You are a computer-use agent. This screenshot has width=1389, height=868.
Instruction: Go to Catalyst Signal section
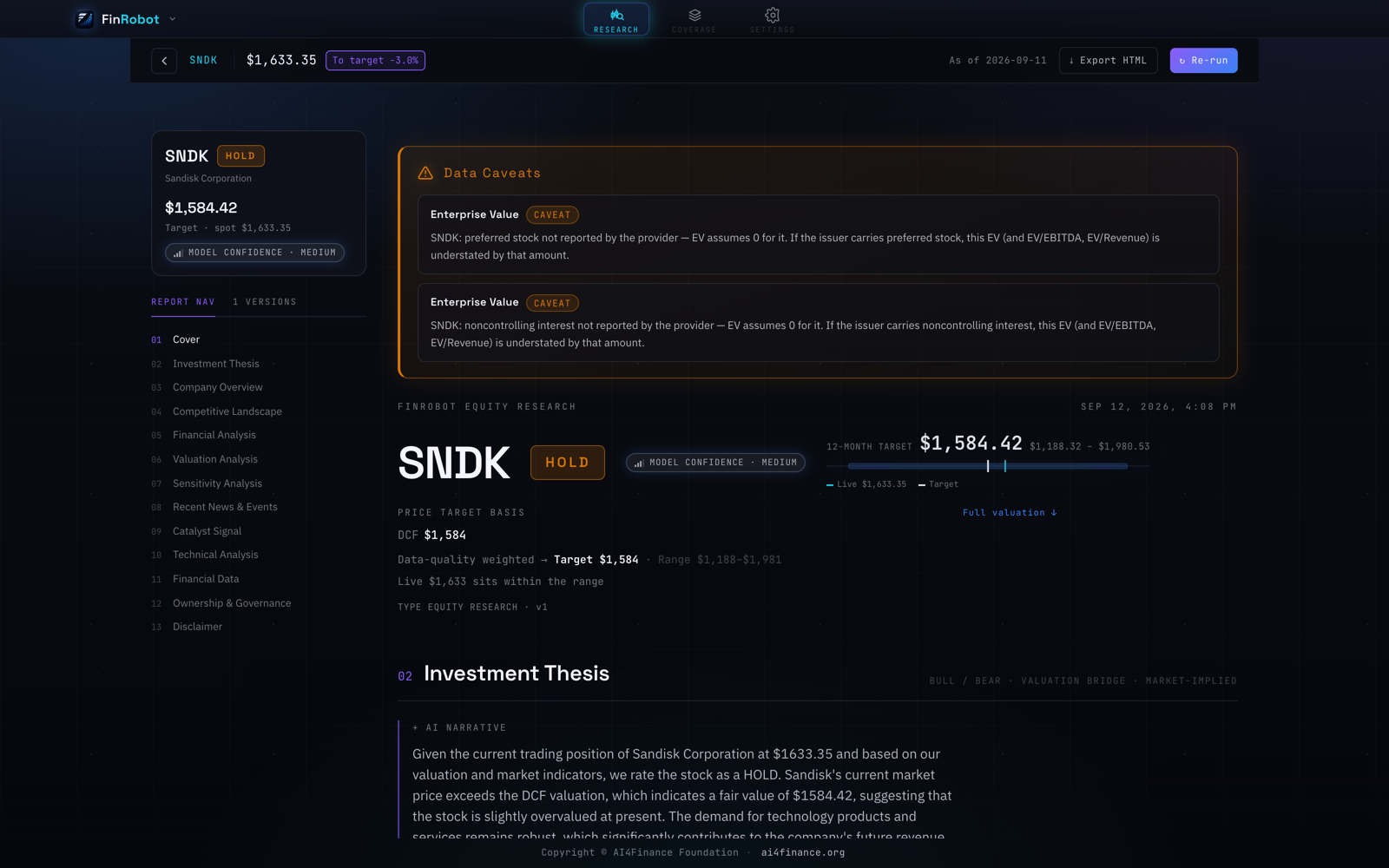pos(207,531)
